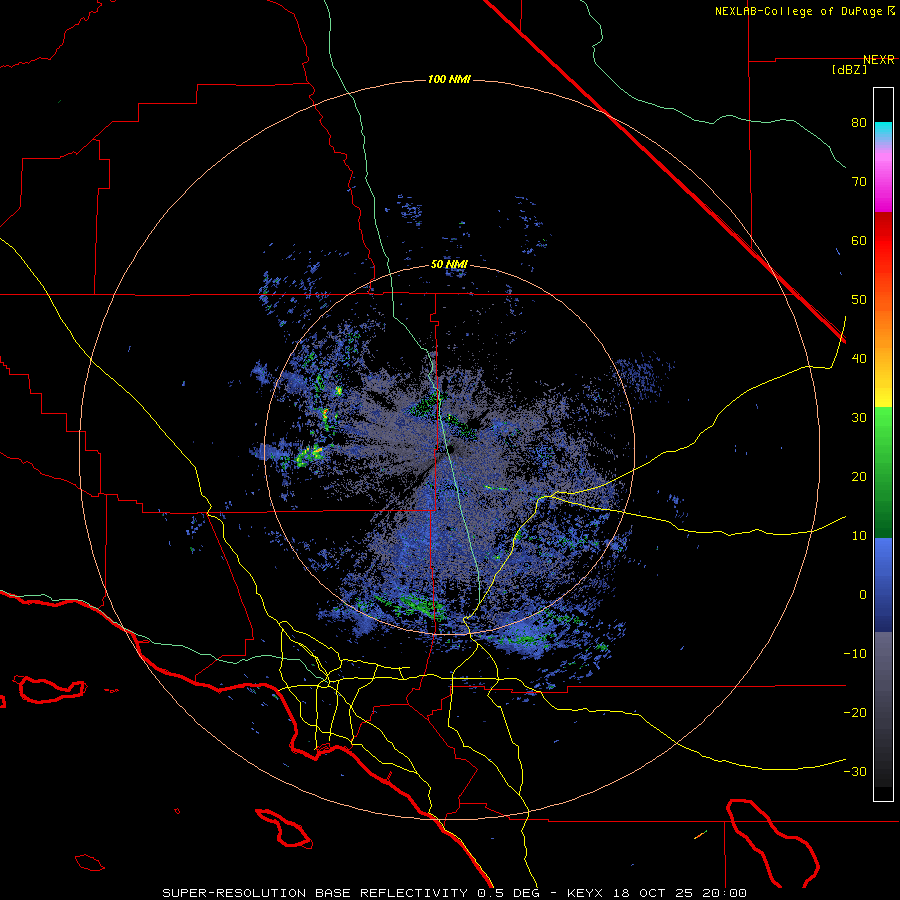This screenshot has height=900, width=900.
Task: Click the 50 NMI range ring label
Action: click(449, 265)
